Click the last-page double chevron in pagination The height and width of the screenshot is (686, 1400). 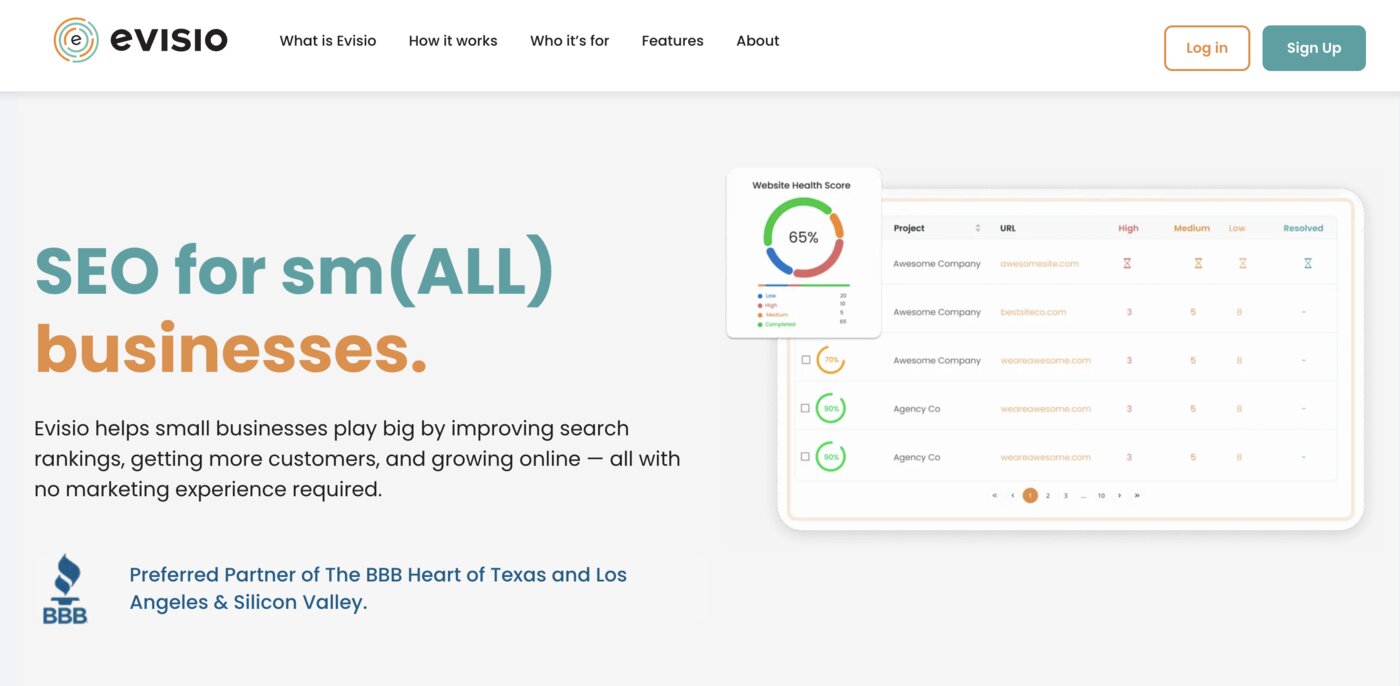click(x=1137, y=495)
